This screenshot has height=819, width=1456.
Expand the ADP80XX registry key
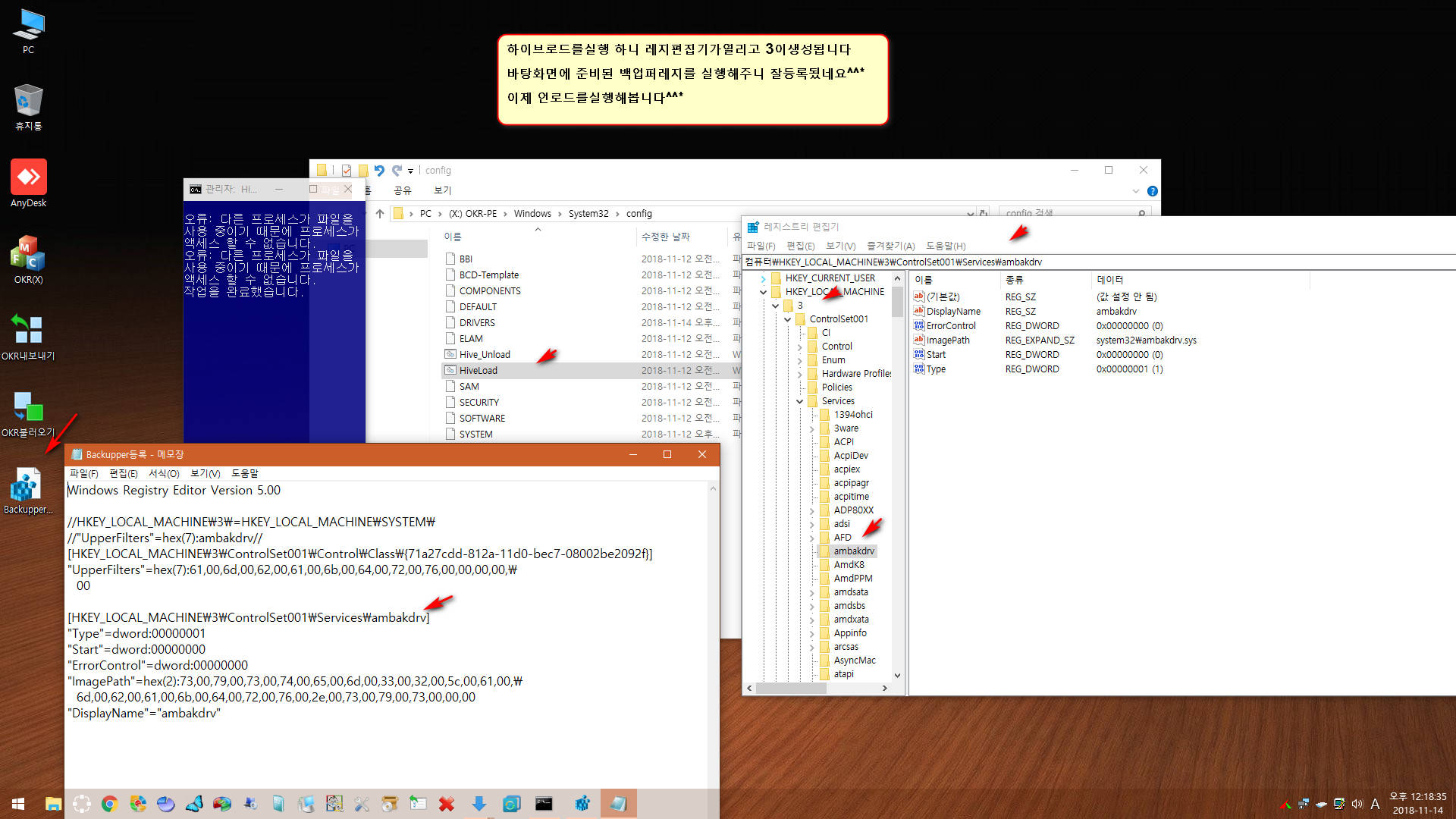coord(811,510)
